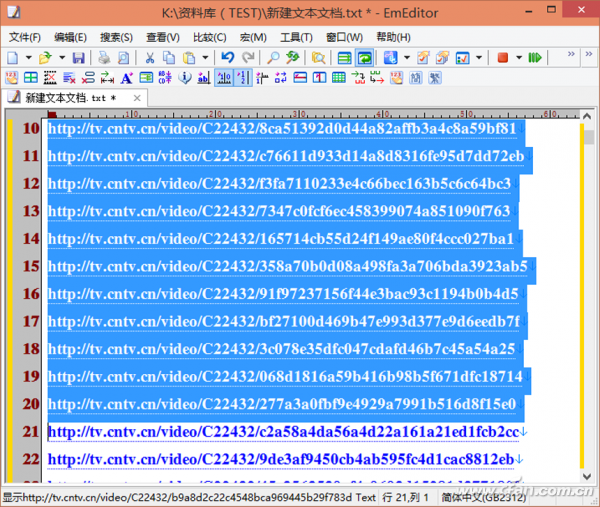Click the Copy icon in the toolbar
This screenshot has height=507, width=600.
click(169, 58)
